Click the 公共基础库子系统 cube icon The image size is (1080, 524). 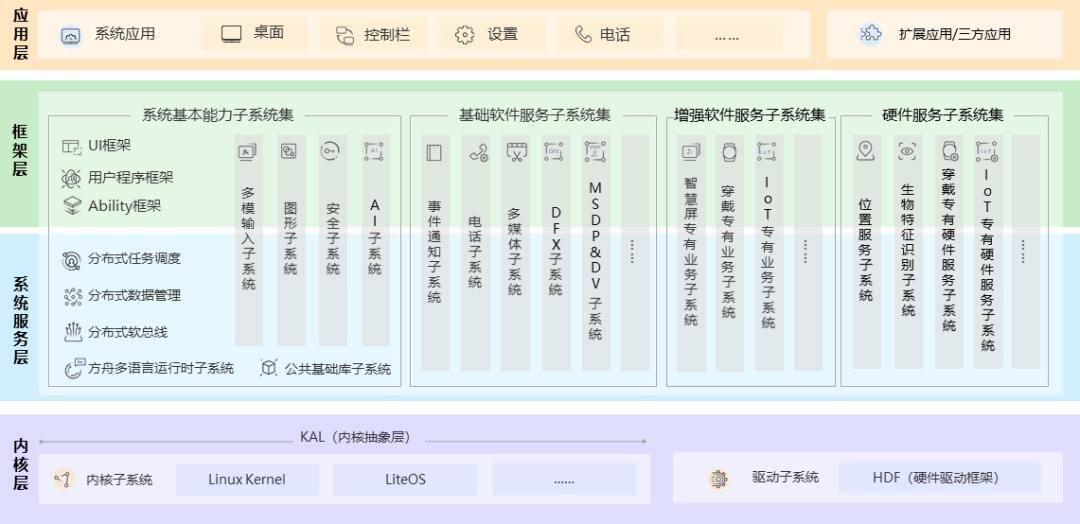coord(269,368)
